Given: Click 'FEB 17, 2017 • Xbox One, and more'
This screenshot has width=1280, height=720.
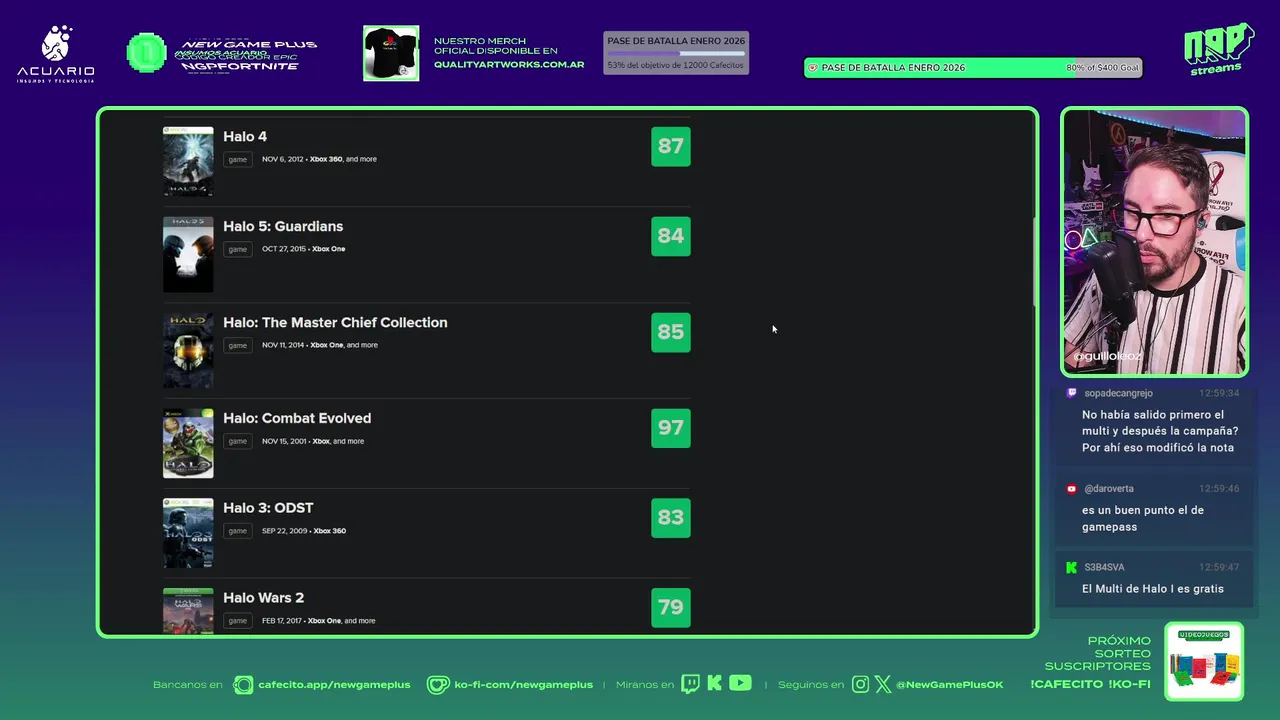Looking at the screenshot, I should pos(319,621).
